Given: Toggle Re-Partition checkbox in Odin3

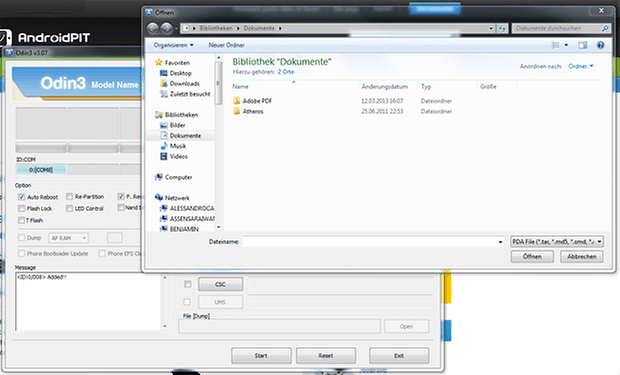Looking at the screenshot, I should 70,196.
